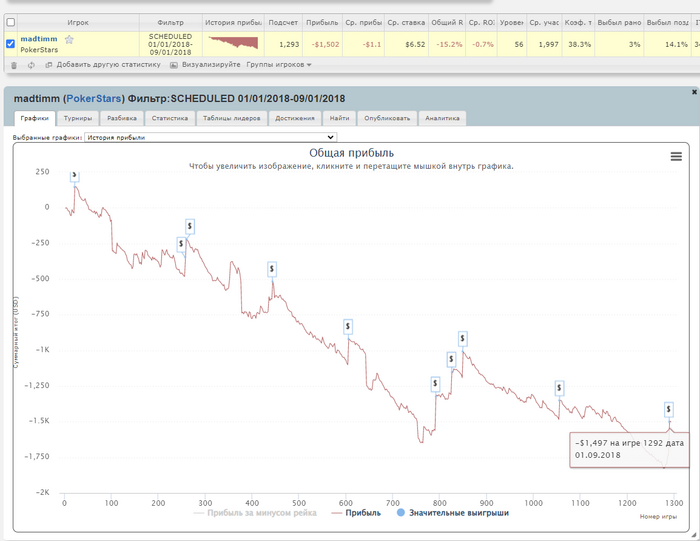
Task: Click the trash delete icon under the table
Action: tap(14, 65)
